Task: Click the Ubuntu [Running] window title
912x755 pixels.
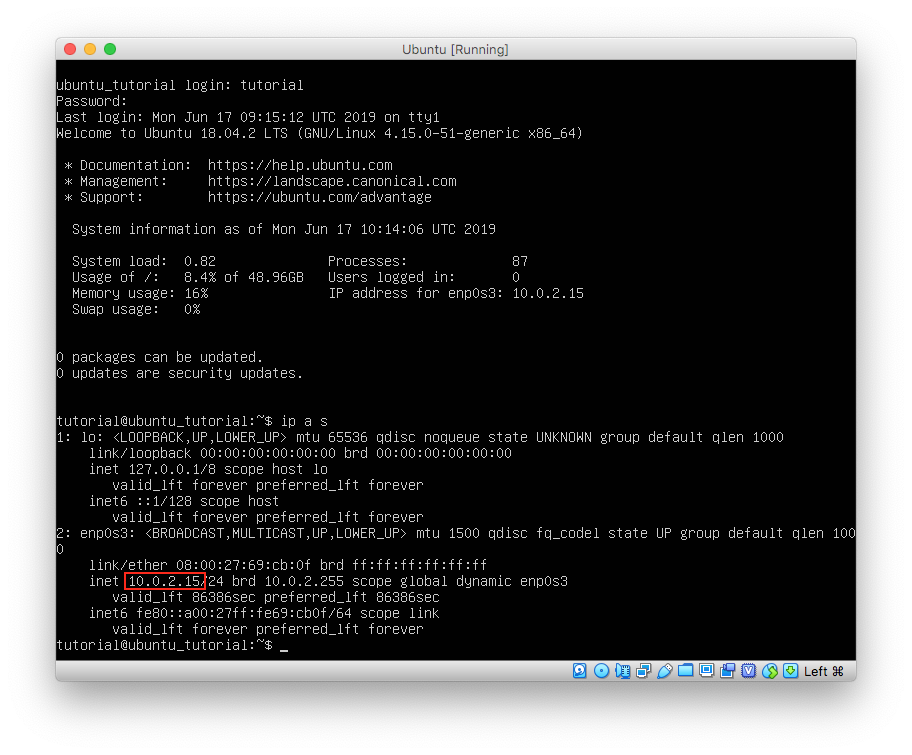Action: pos(455,49)
